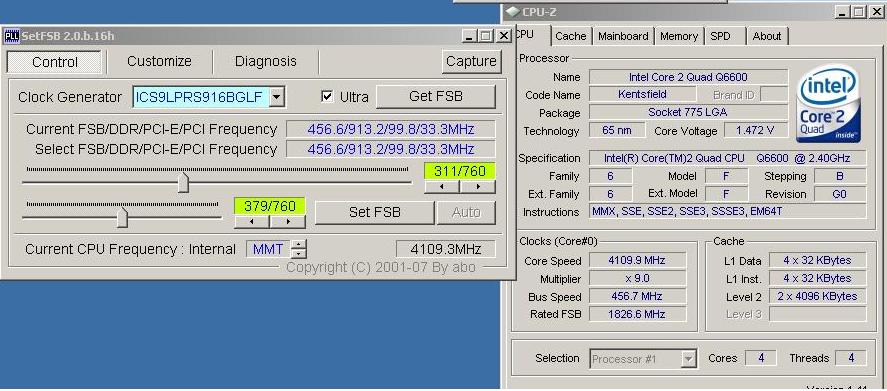Screen dimensions: 887x391
Task: Click the Bus Speed 456.7 MHz value
Action: point(638,296)
